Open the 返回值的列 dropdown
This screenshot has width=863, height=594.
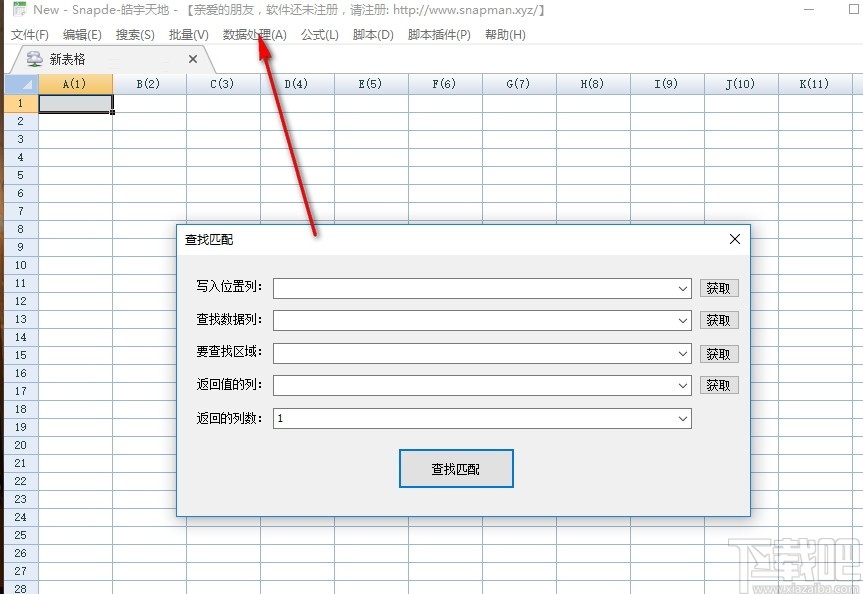[x=682, y=385]
